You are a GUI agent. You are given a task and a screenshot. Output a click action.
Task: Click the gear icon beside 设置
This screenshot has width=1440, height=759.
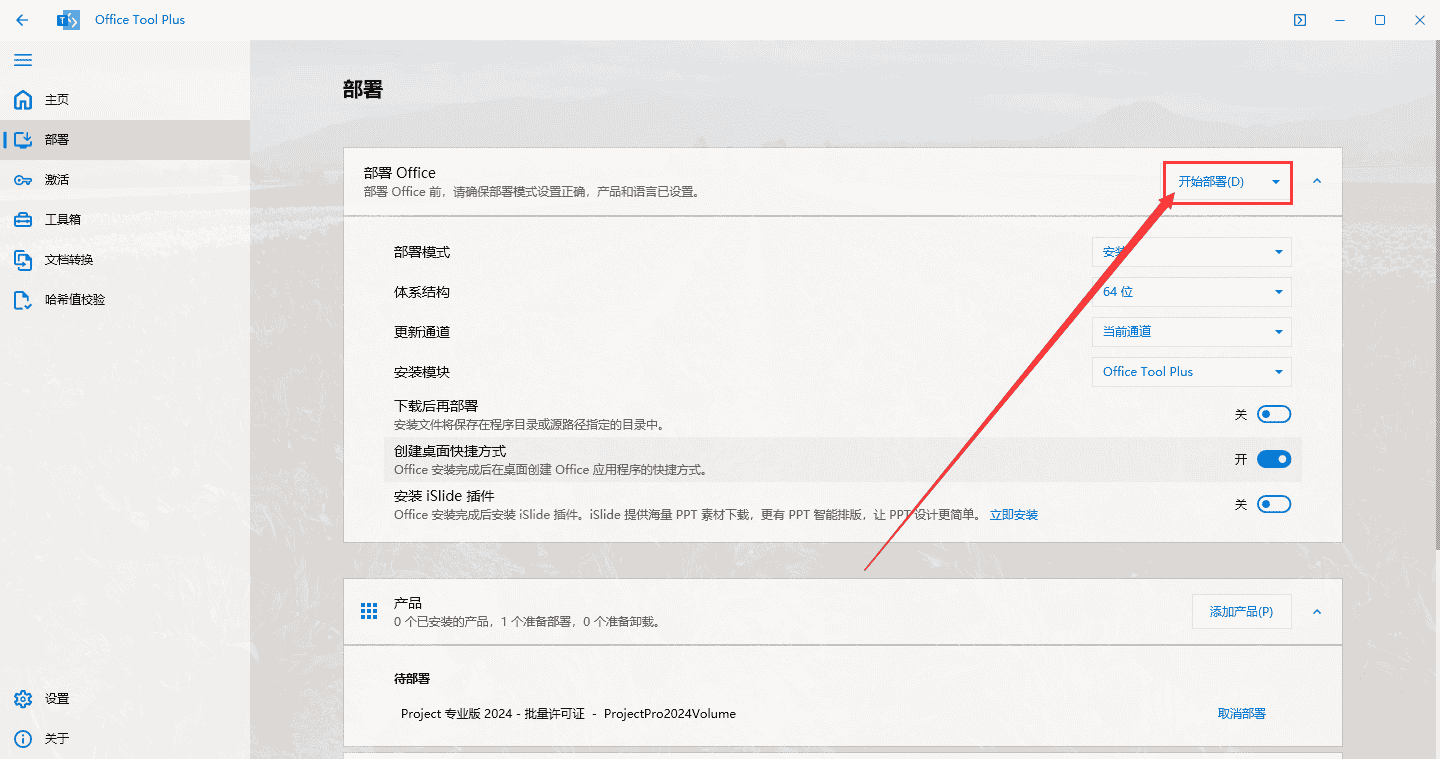[x=22, y=699]
